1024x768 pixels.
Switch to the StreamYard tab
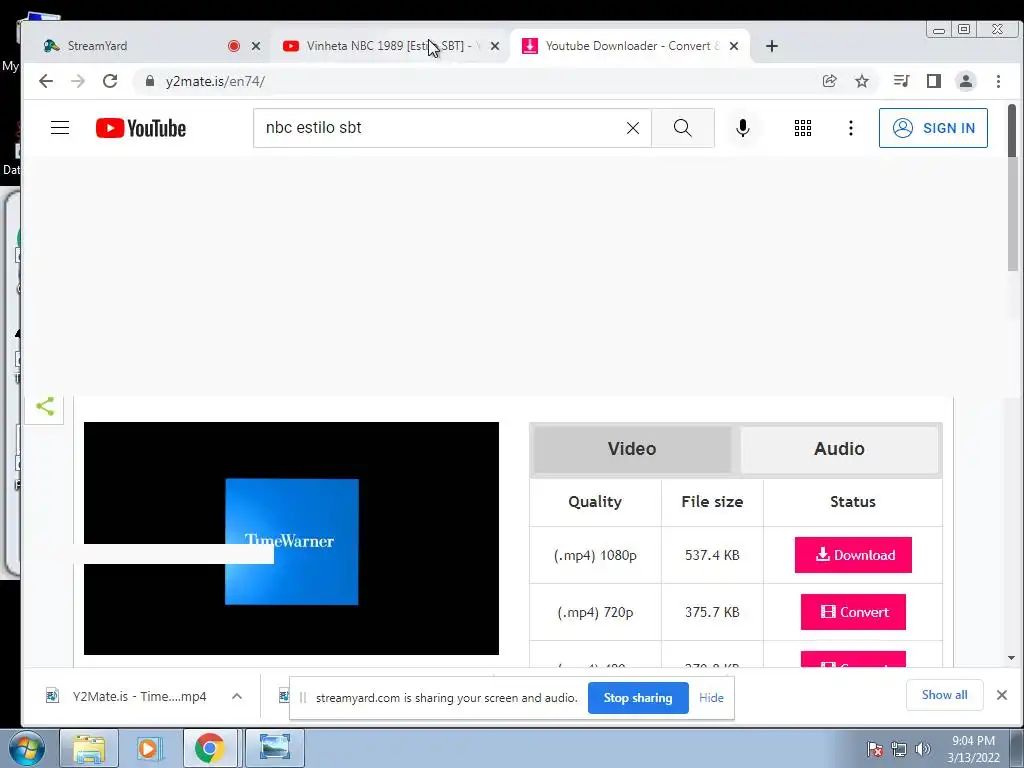point(150,46)
